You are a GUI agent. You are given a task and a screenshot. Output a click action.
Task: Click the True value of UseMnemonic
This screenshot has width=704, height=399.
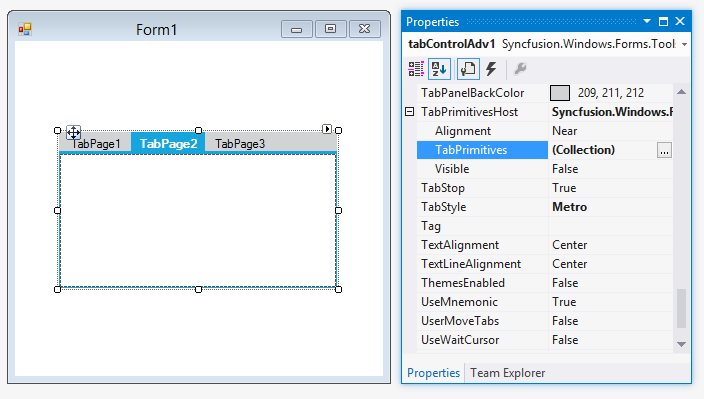pyautogui.click(x=564, y=302)
